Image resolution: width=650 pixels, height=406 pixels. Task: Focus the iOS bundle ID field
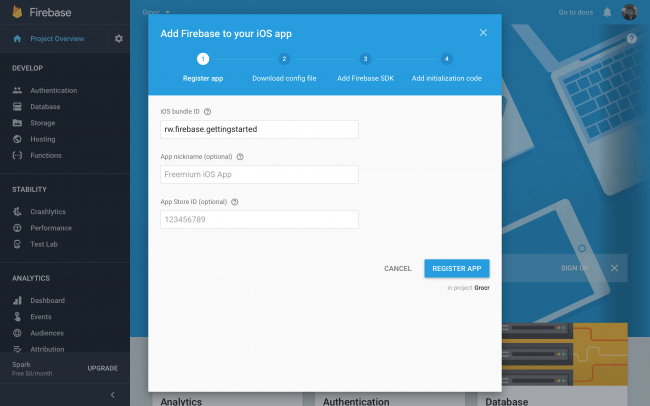point(259,129)
